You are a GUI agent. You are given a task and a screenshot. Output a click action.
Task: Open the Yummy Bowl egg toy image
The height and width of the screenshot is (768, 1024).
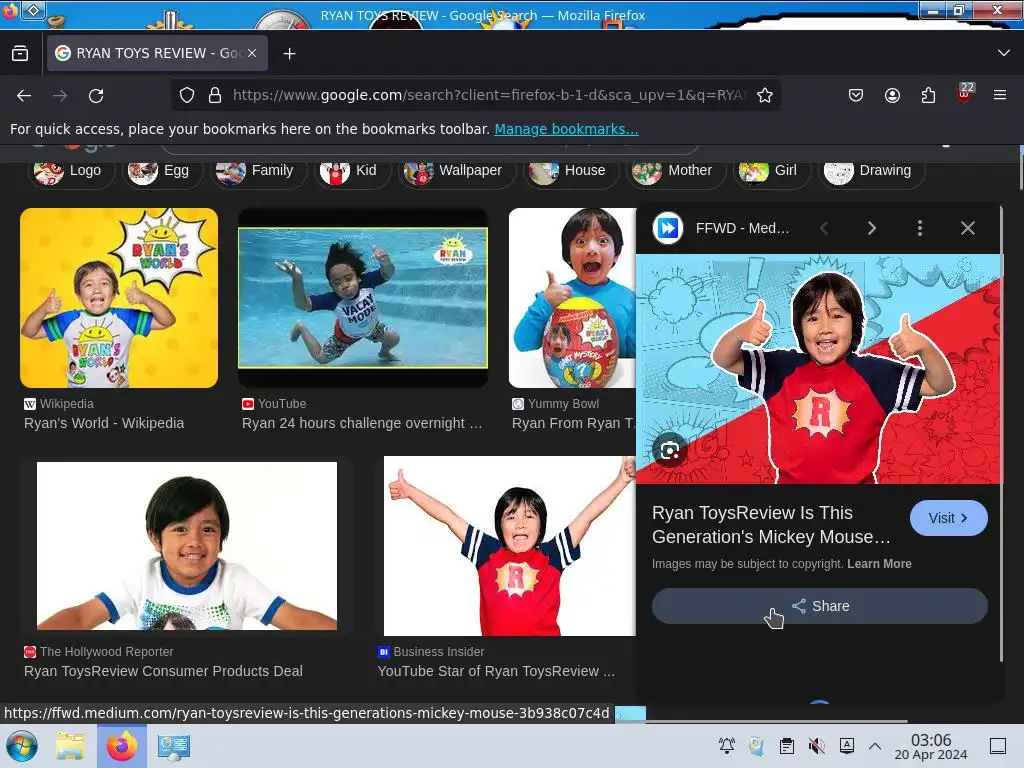tap(572, 298)
